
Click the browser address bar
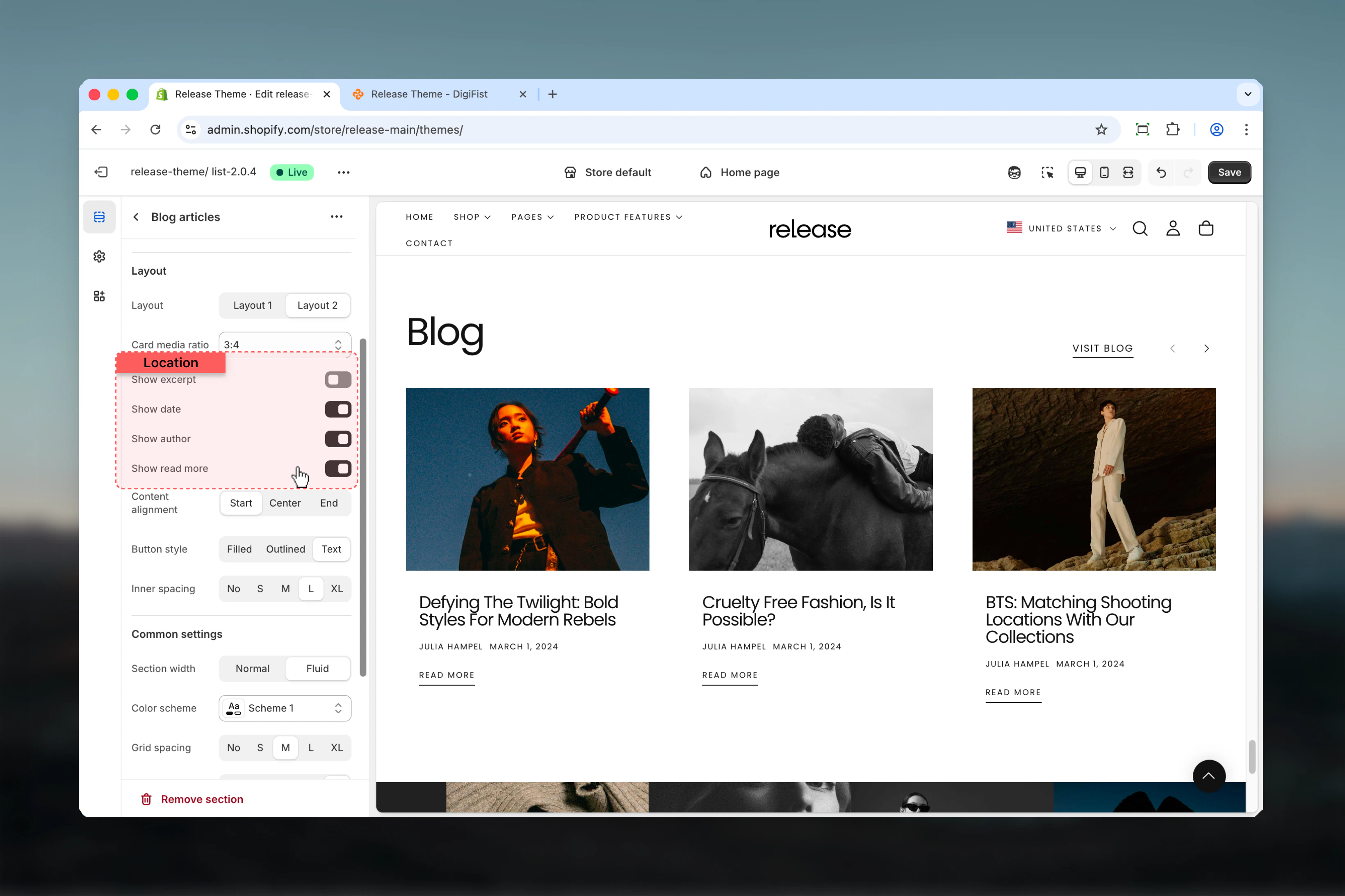(x=647, y=130)
